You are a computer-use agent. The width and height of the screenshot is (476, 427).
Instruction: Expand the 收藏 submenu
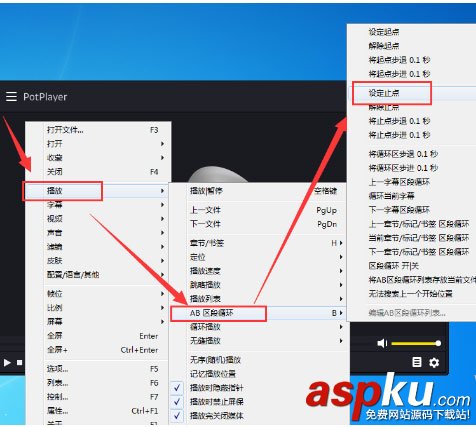(x=98, y=158)
